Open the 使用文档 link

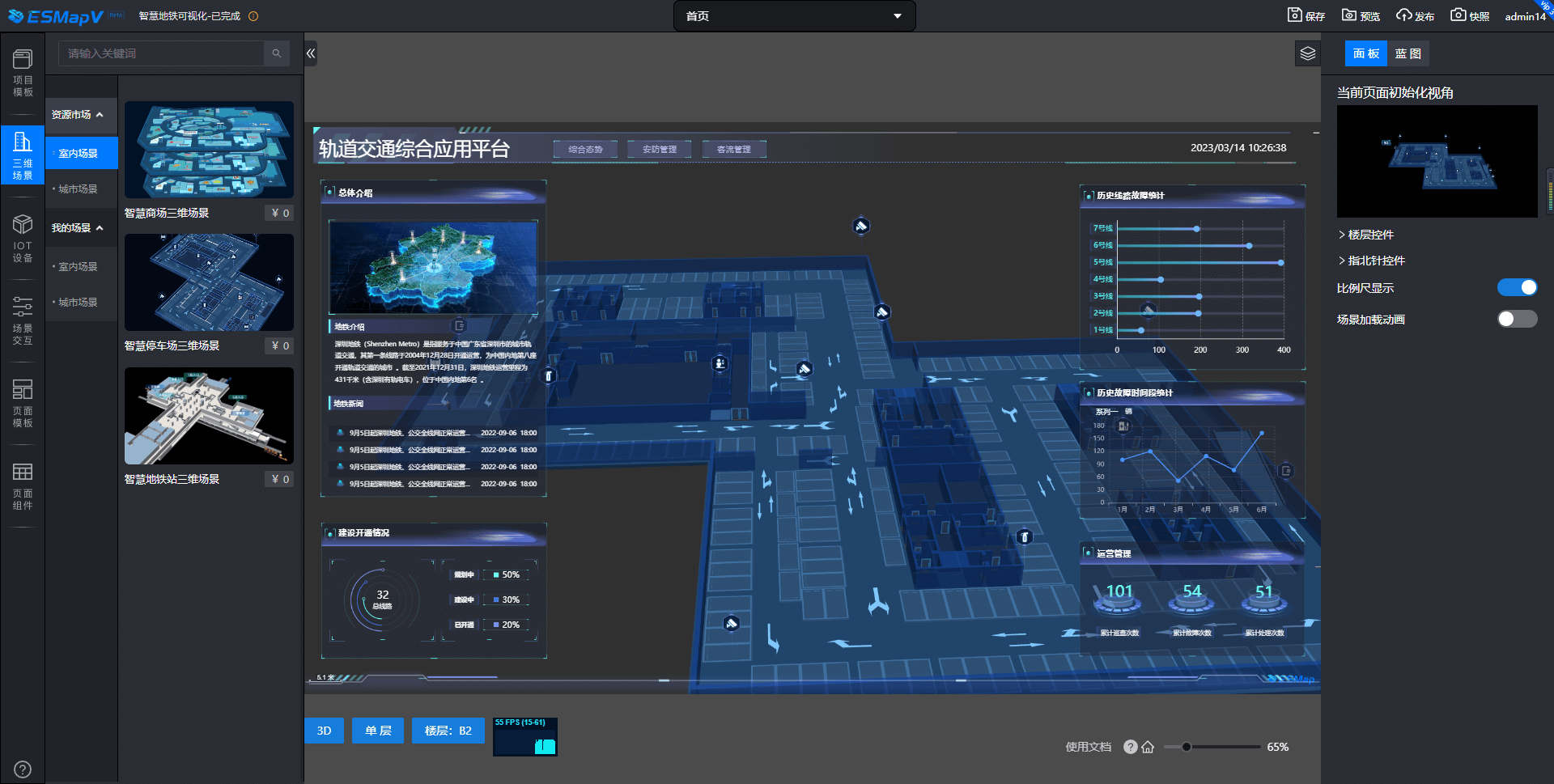(x=1088, y=747)
